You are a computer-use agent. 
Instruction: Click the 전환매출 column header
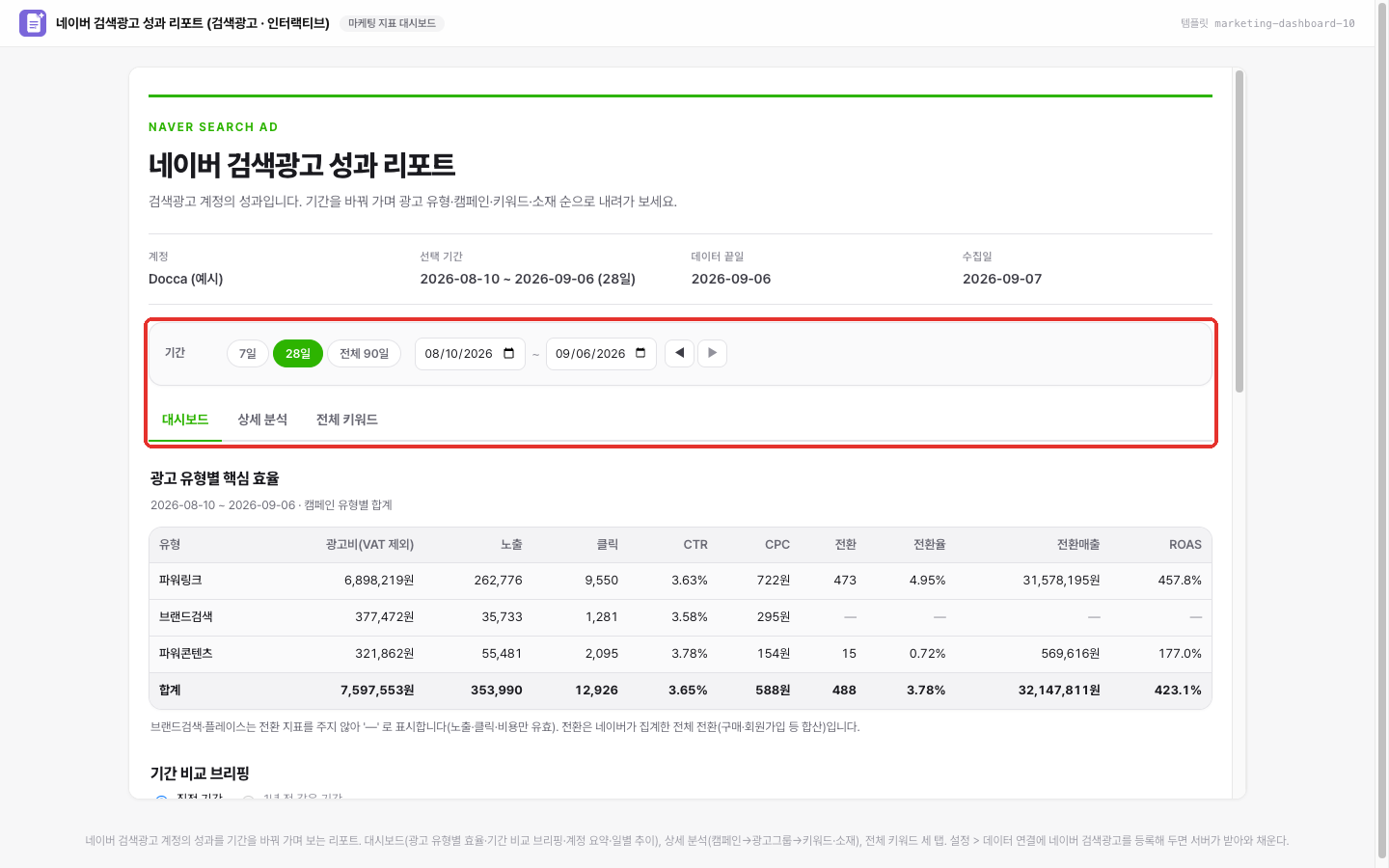(1078, 545)
